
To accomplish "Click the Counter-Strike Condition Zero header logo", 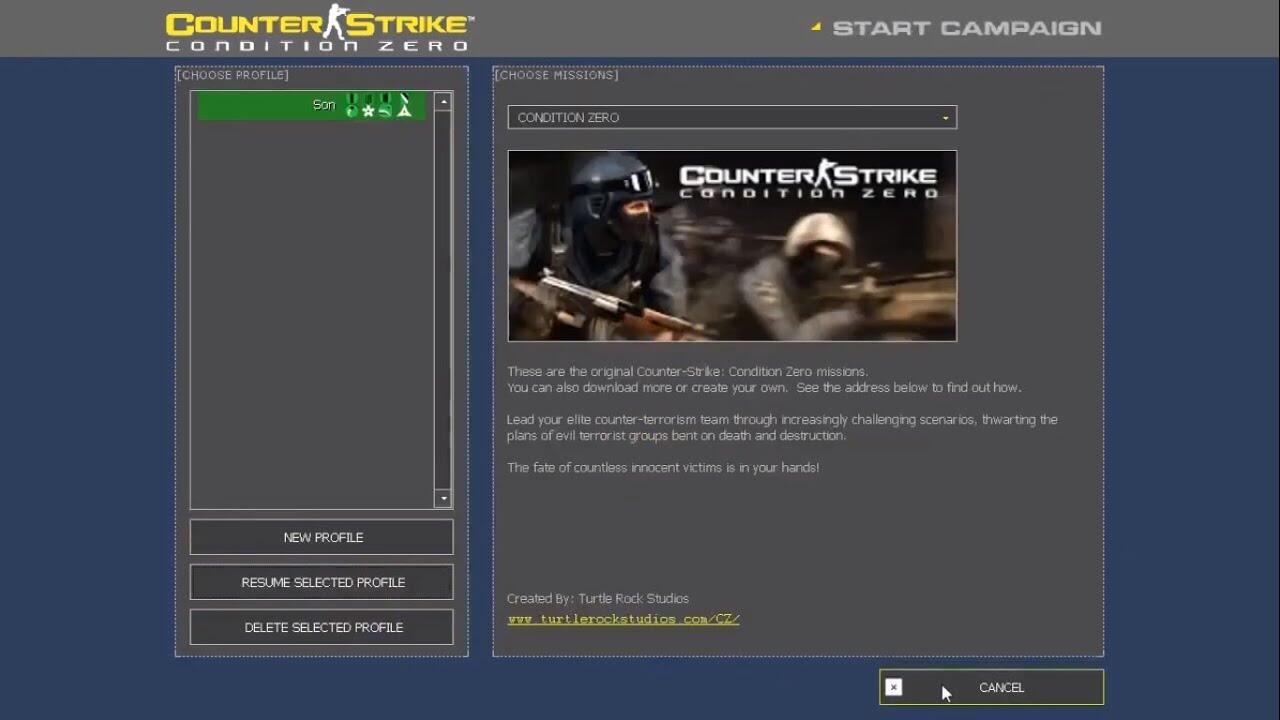I will coord(319,29).
